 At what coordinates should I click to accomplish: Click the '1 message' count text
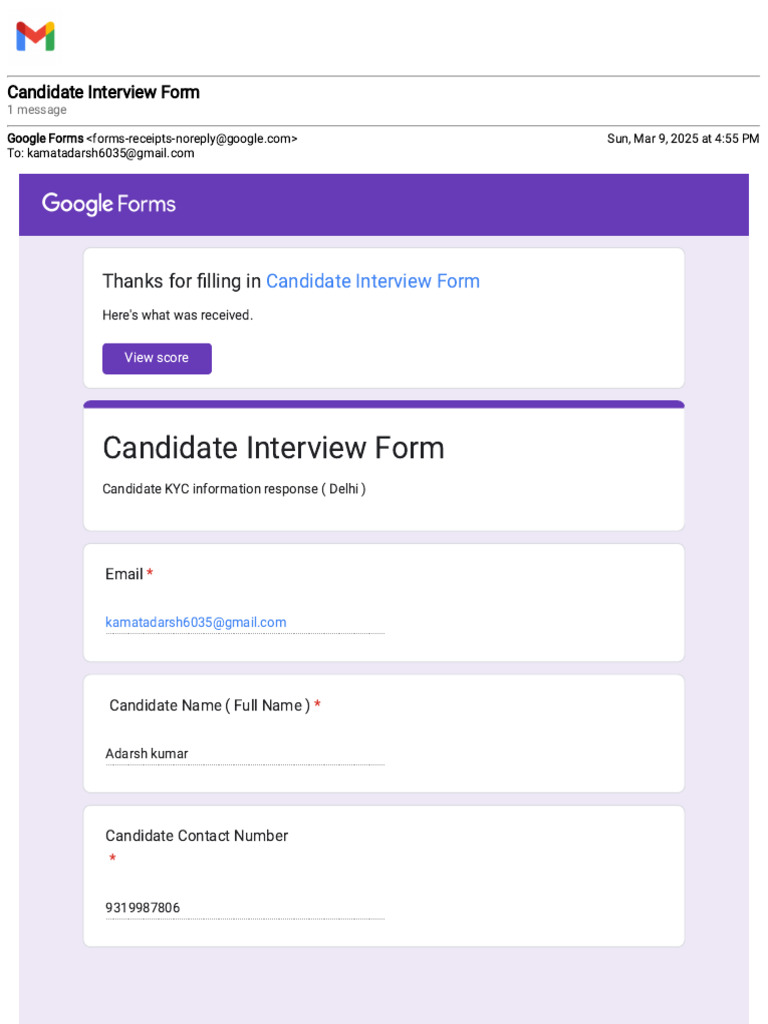(x=37, y=110)
